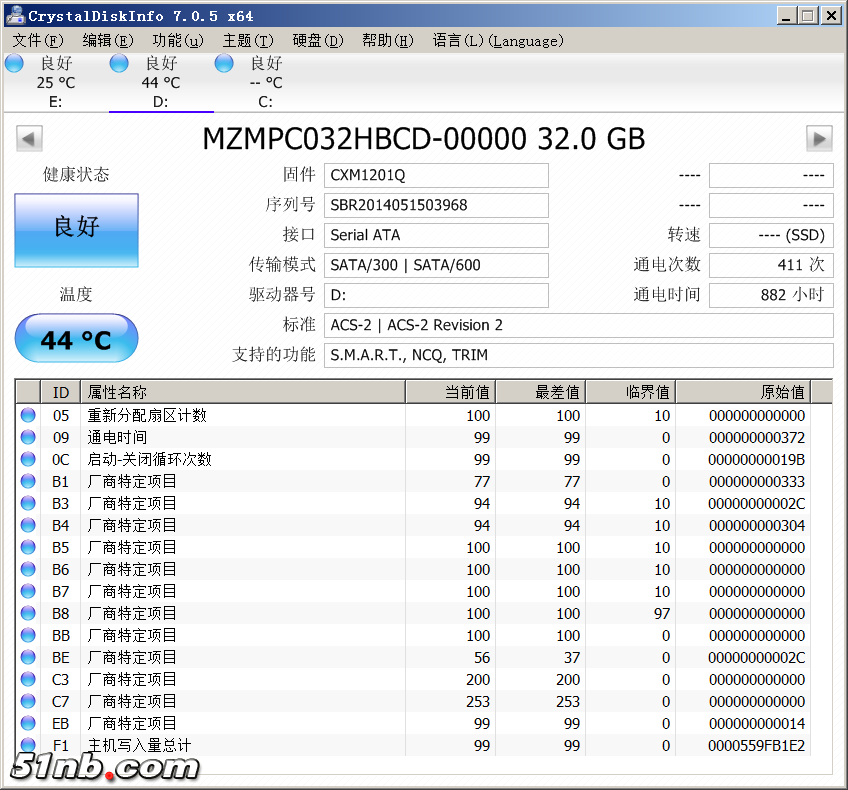This screenshot has width=848, height=790.
Task: Click worst value 37 in row BE
Action: click(x=572, y=658)
